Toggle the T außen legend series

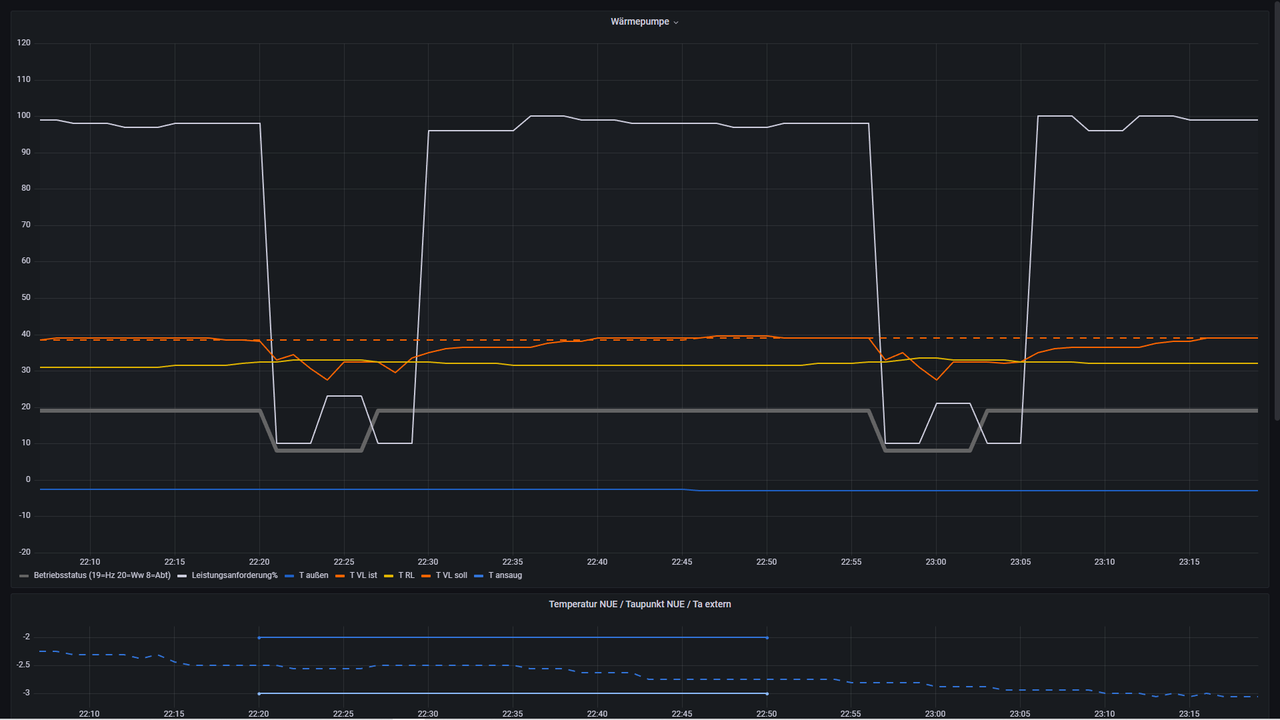click(x=313, y=576)
